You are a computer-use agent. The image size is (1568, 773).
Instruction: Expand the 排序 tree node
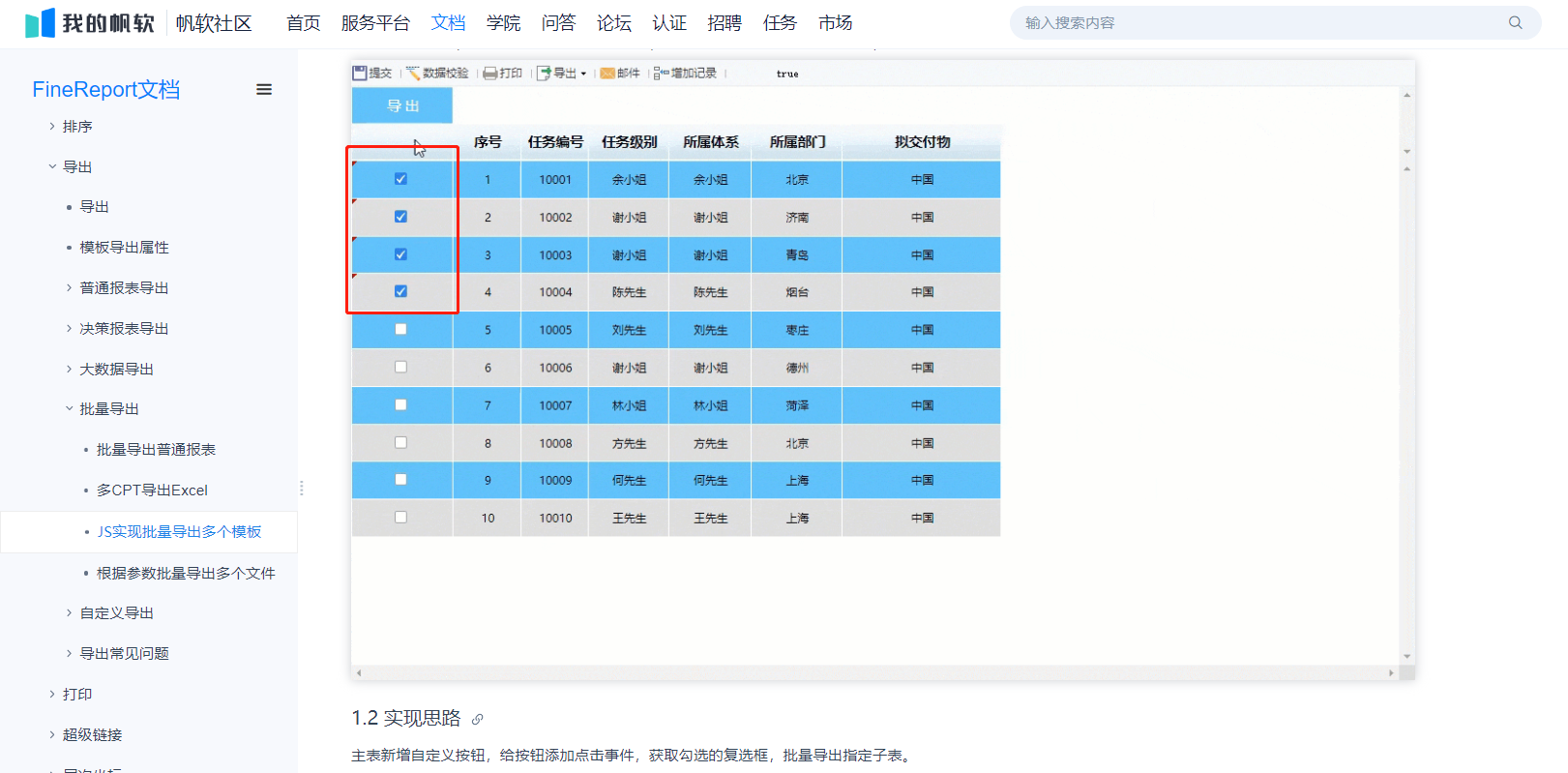[x=52, y=126]
